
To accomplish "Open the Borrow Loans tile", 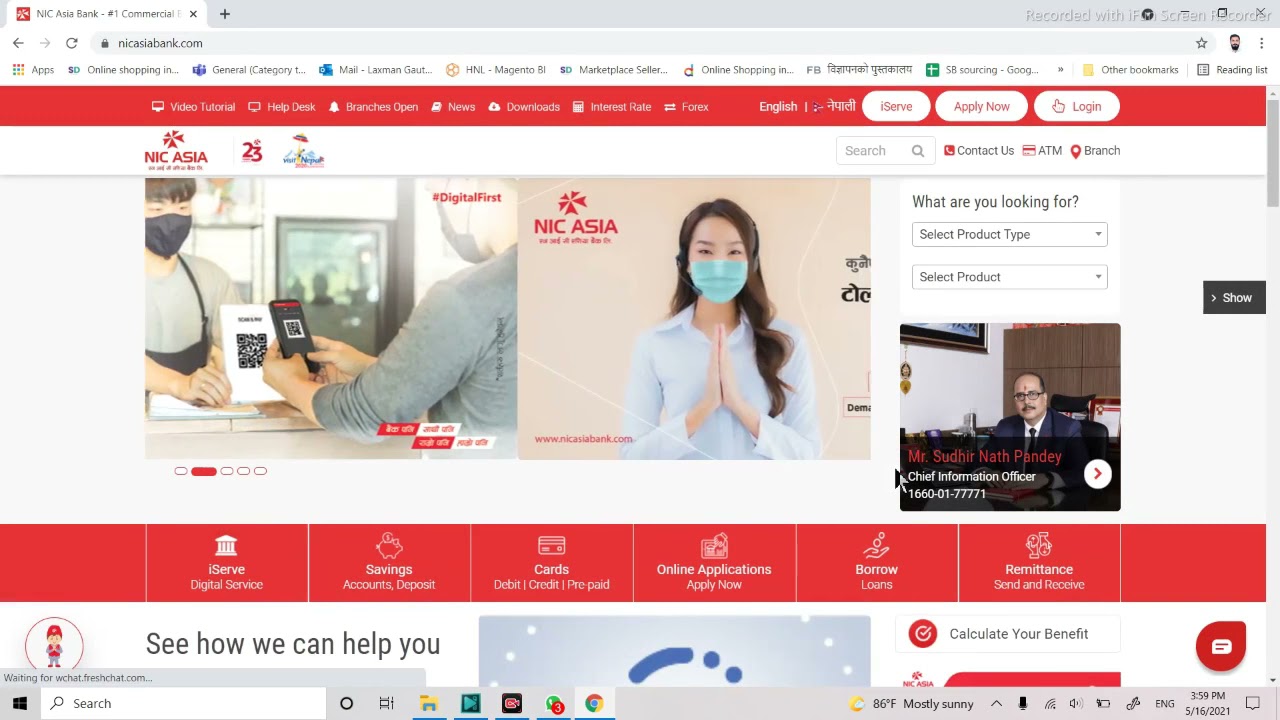I will pyautogui.click(x=877, y=563).
